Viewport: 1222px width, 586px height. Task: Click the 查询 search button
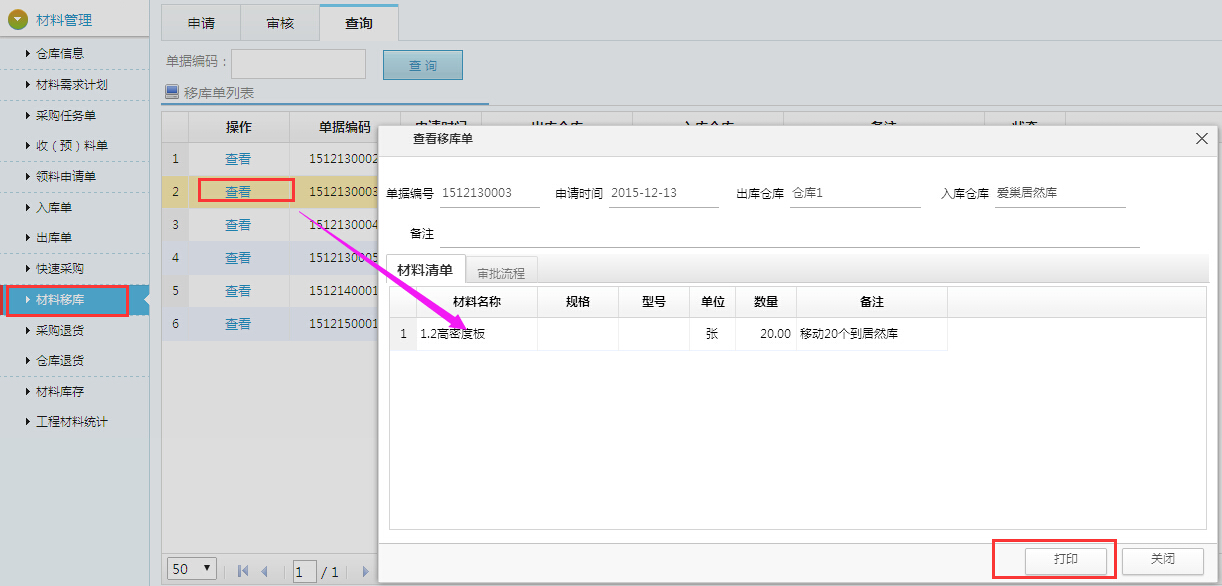pos(422,65)
